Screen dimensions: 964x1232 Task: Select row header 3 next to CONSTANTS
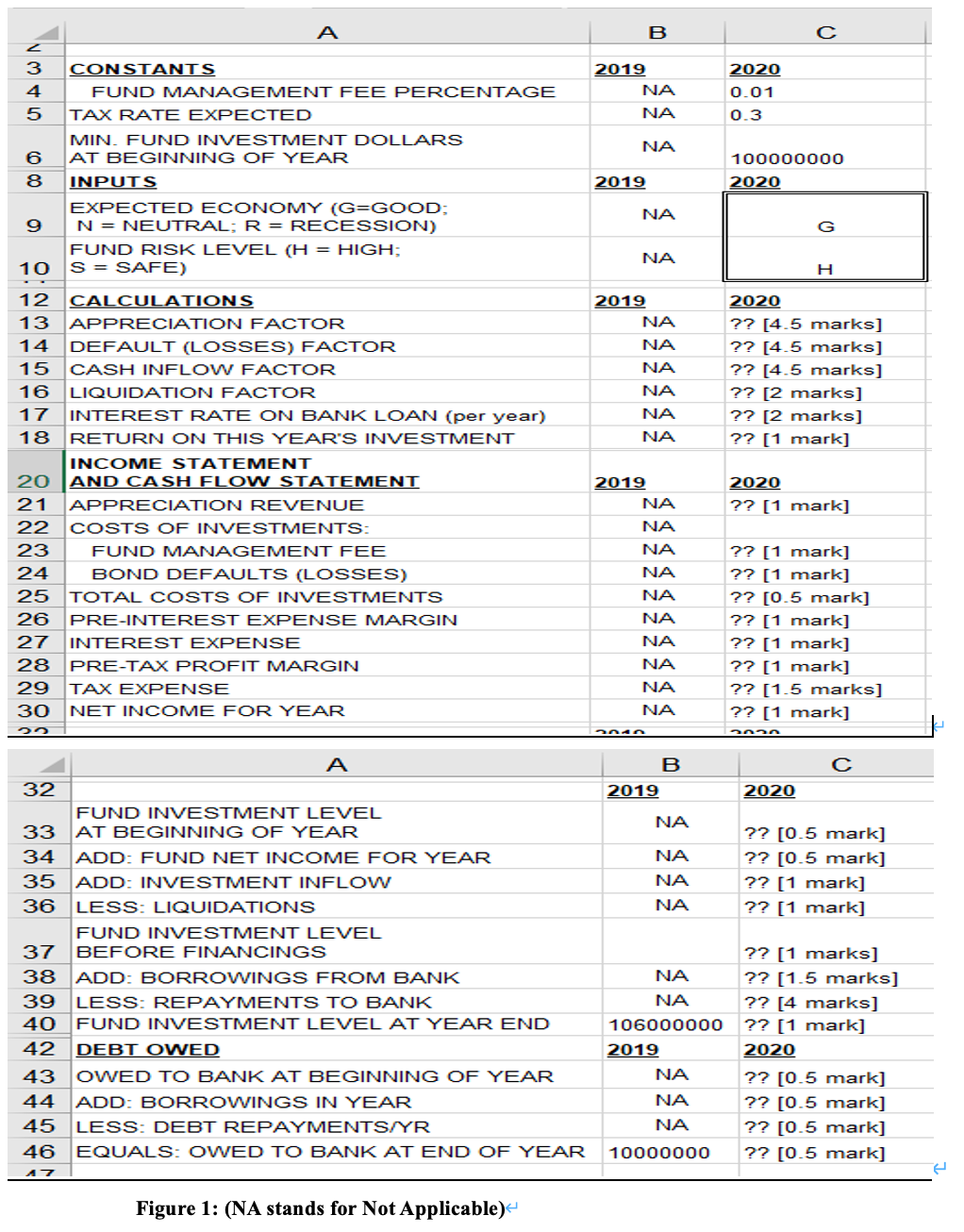pyautogui.click(x=36, y=68)
